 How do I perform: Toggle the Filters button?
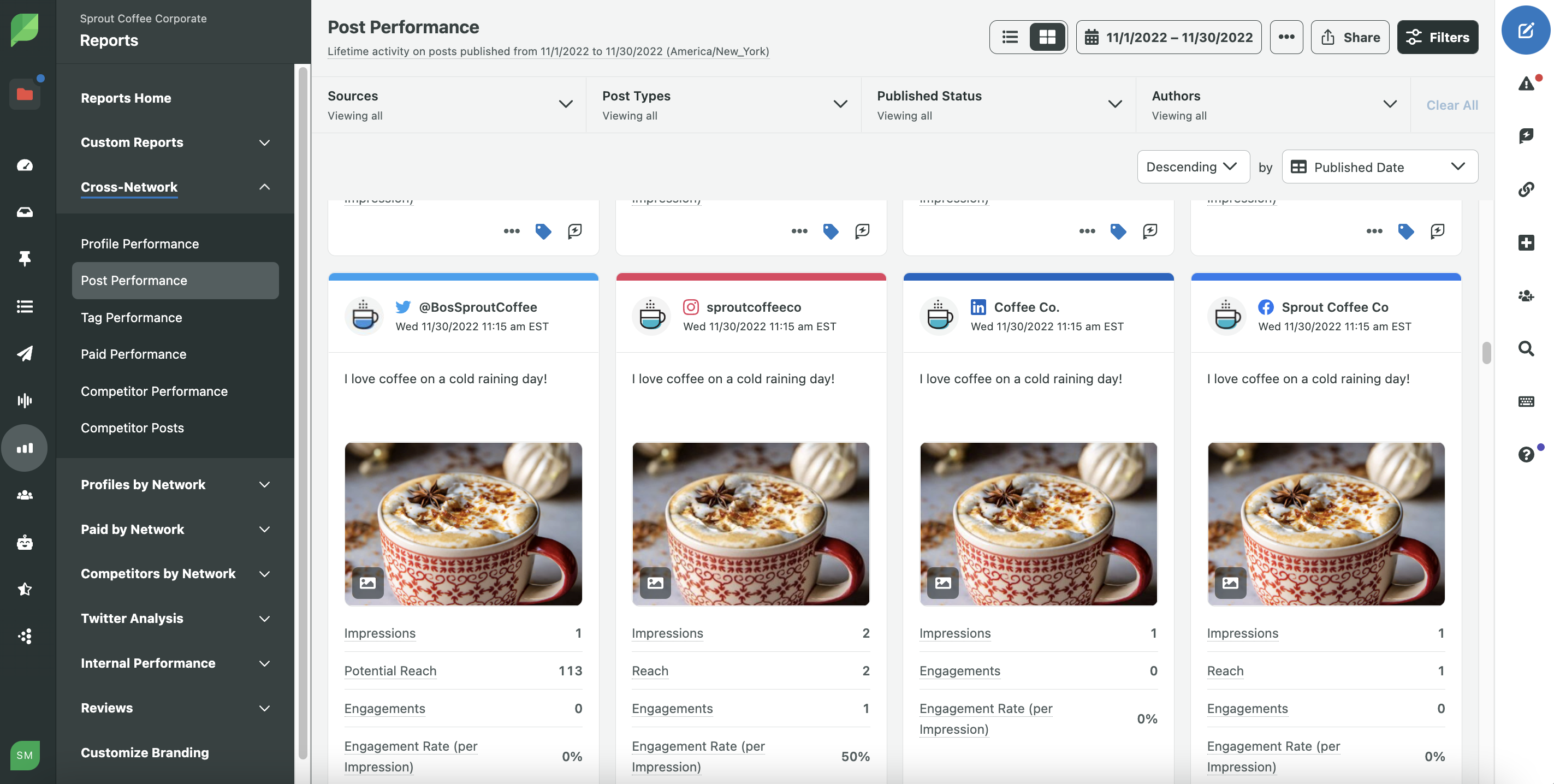pos(1437,37)
